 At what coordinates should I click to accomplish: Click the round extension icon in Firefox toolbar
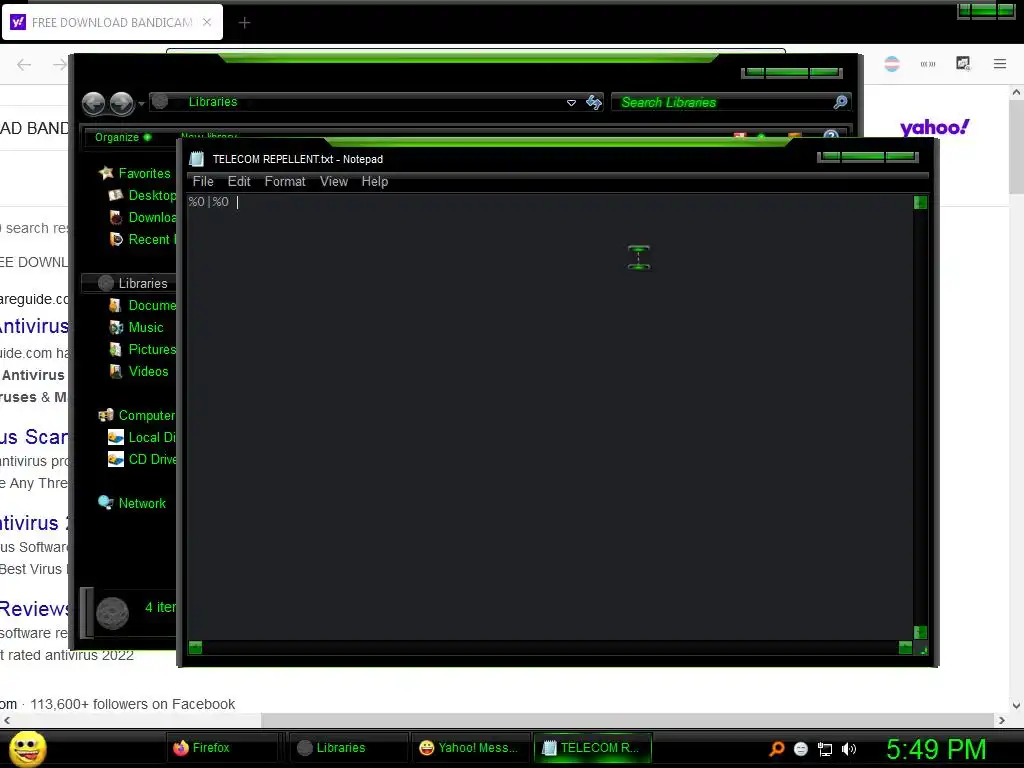[892, 64]
